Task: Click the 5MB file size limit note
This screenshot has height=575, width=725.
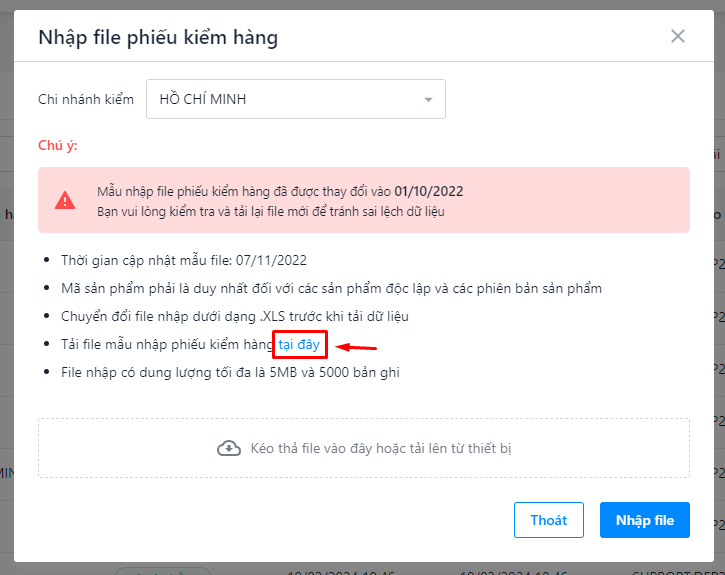Action: pos(231,373)
